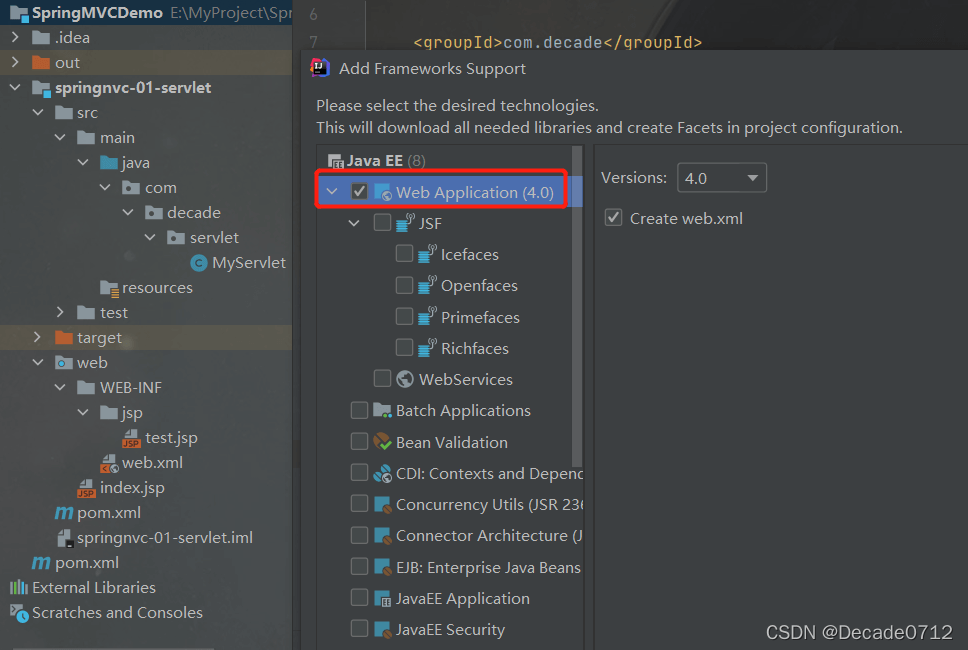Click the IntelliJ logo in Add Frameworks Support dialog
Screen dimensions: 968x650
(x=320, y=68)
